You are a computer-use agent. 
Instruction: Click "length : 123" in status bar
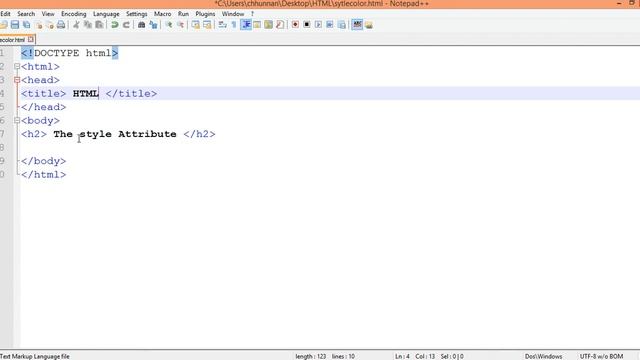pyautogui.click(x=311, y=356)
